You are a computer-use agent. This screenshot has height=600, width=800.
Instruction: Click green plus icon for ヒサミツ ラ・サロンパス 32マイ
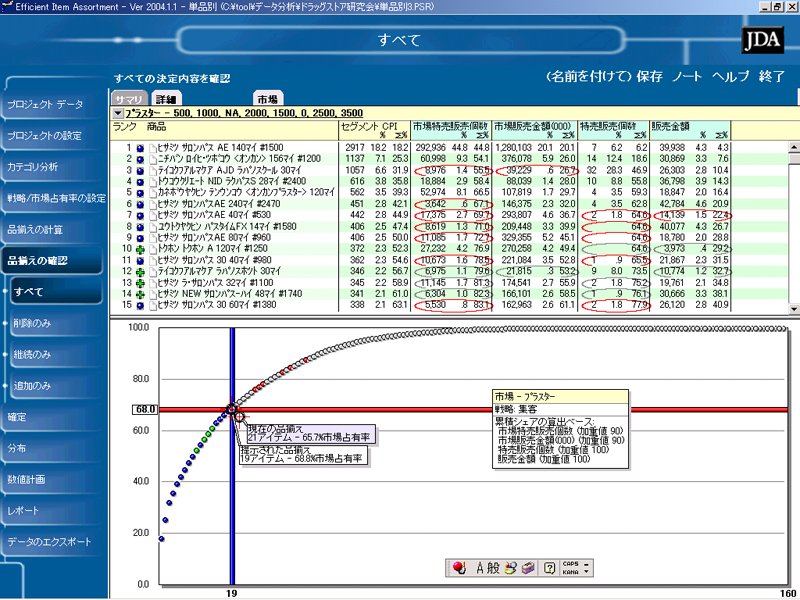[x=140, y=283]
